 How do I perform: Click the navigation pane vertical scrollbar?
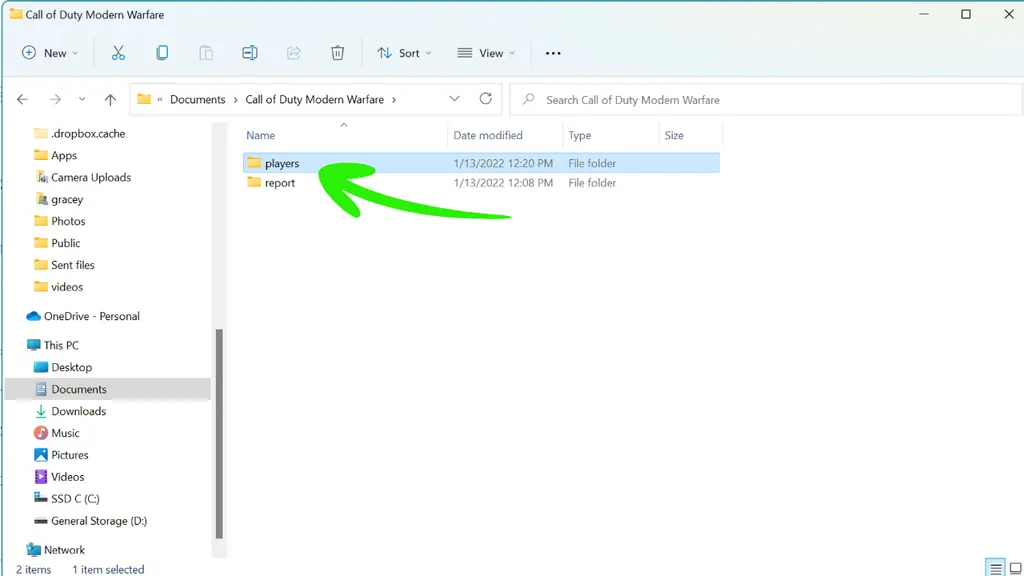[x=219, y=430]
